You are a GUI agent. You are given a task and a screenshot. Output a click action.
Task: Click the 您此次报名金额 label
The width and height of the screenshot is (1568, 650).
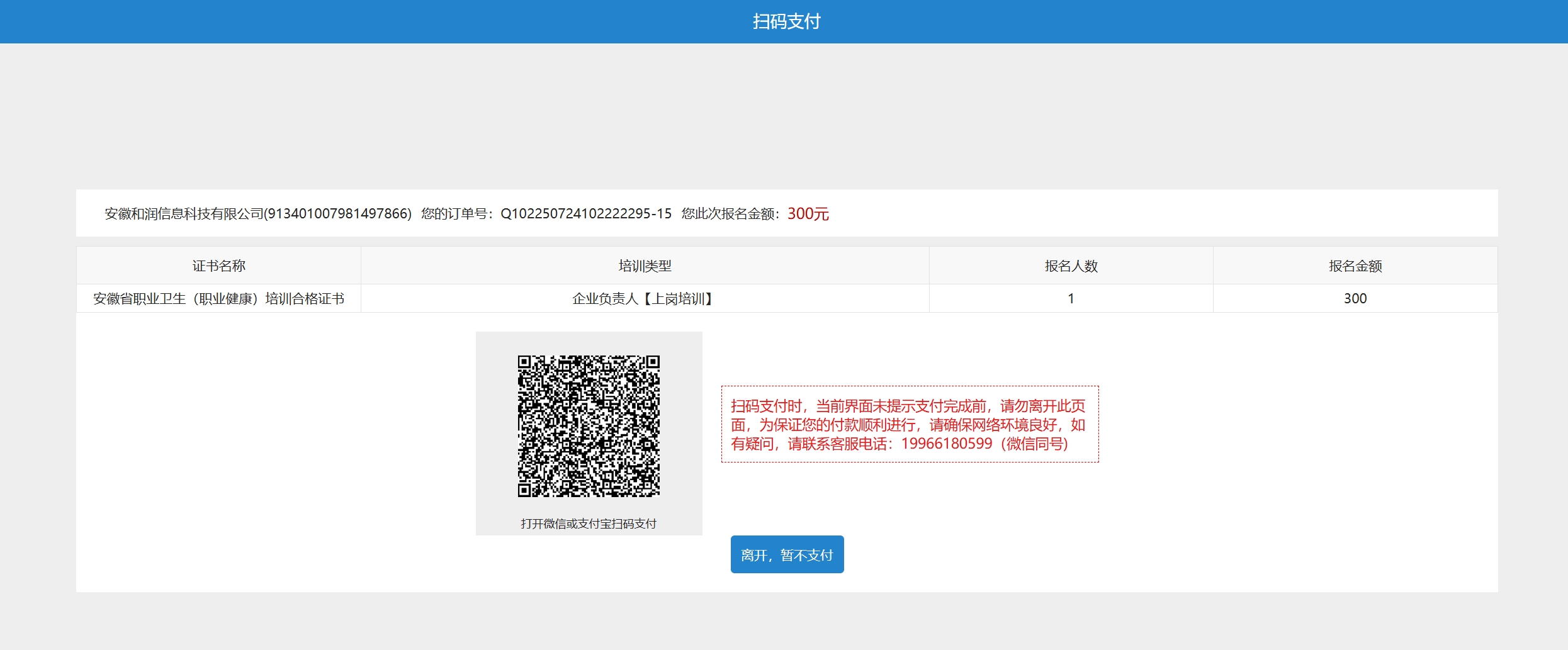coord(731,214)
